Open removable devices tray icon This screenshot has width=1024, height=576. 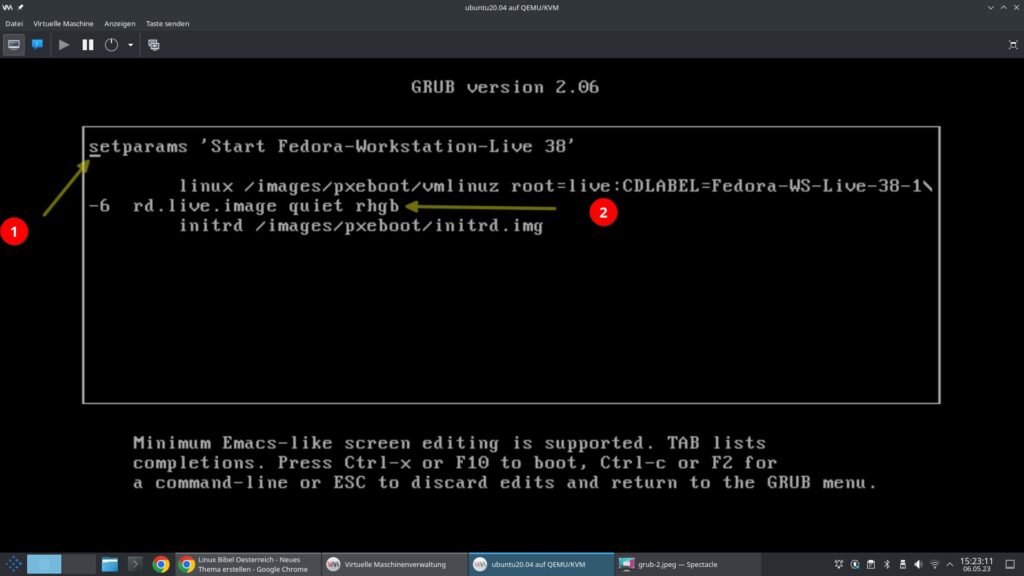coord(903,564)
